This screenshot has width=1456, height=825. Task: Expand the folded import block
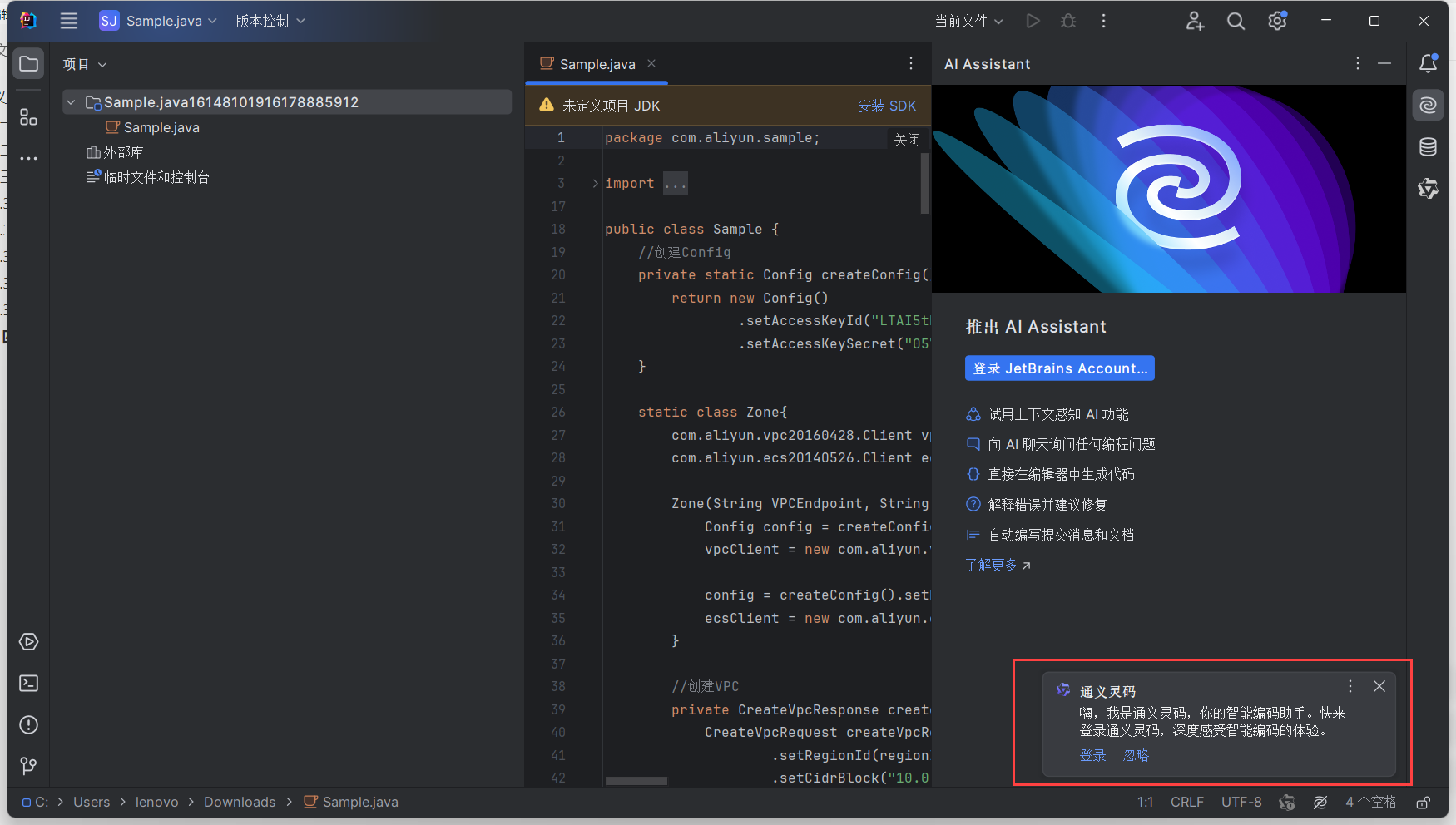[595, 183]
